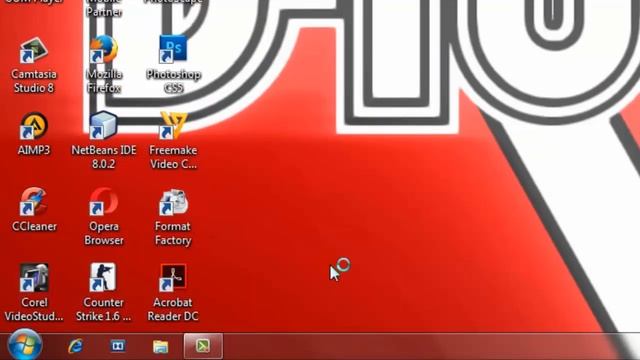Open Internet Explorer from taskbar
Image resolution: width=640 pixels, height=360 pixels.
point(76,346)
